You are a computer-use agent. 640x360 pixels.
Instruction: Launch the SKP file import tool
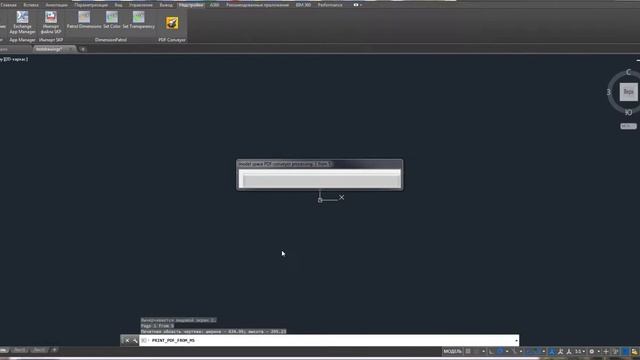(51, 22)
